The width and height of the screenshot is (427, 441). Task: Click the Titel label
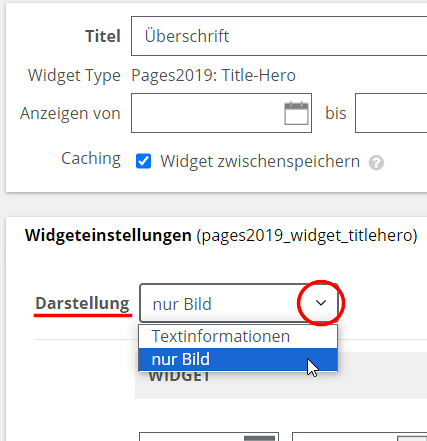(103, 36)
